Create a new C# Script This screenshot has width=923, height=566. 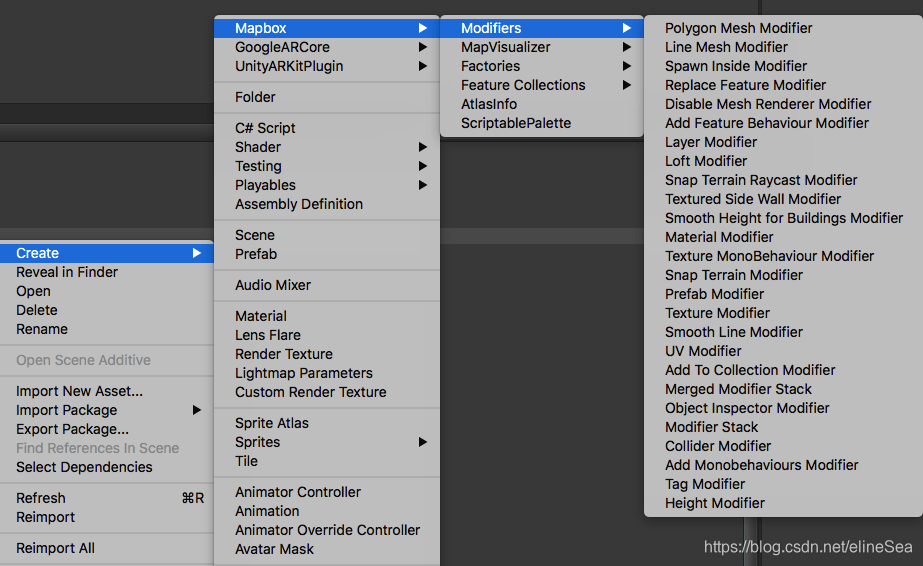pos(327,128)
